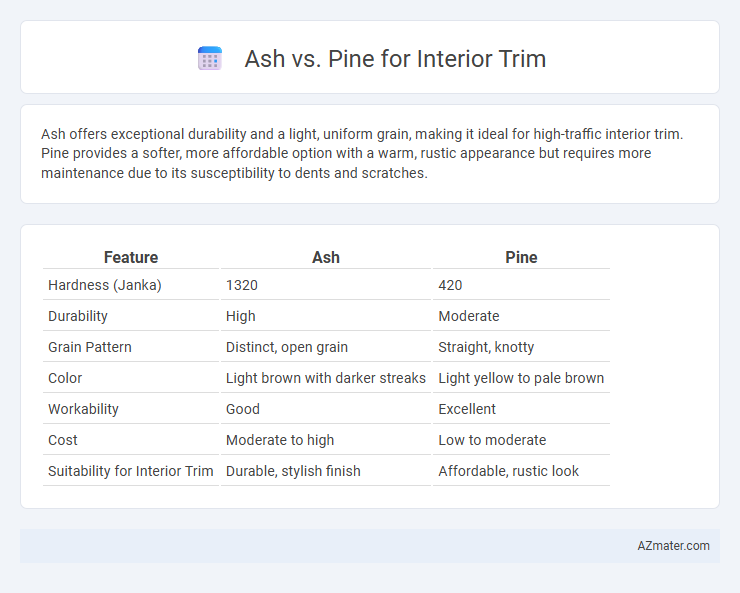Click the 'Low to moderate' cost cell

[492, 440]
